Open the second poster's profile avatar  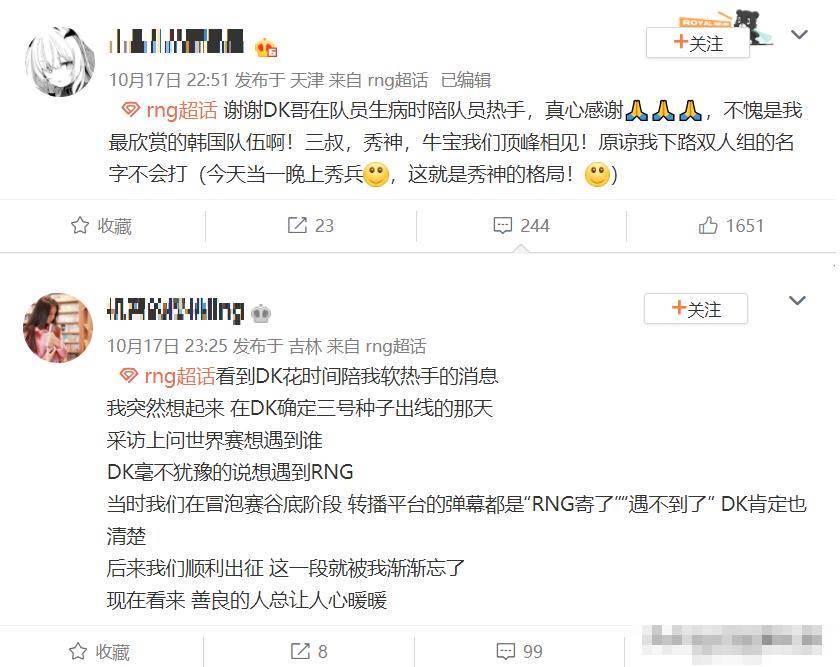58,327
